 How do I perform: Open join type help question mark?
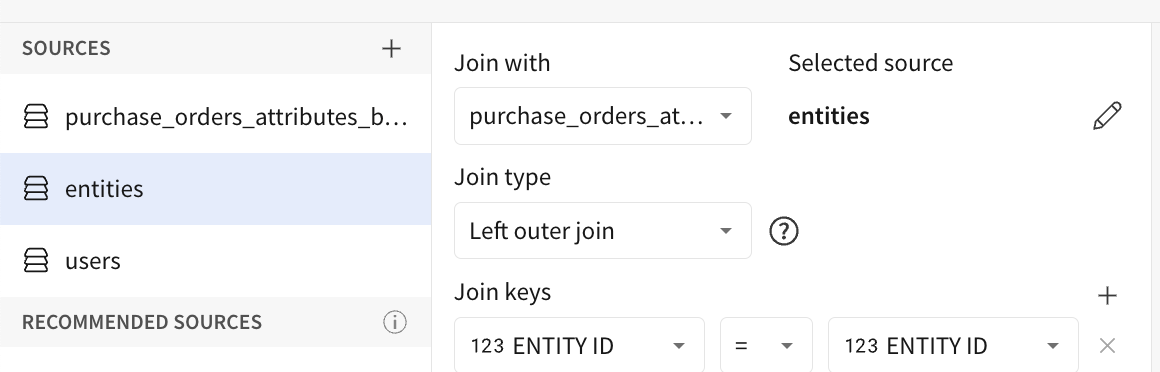point(783,231)
